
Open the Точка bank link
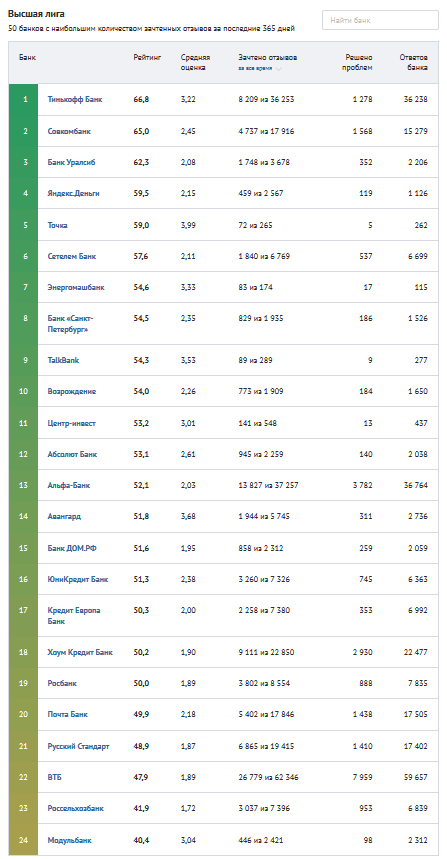[58, 225]
